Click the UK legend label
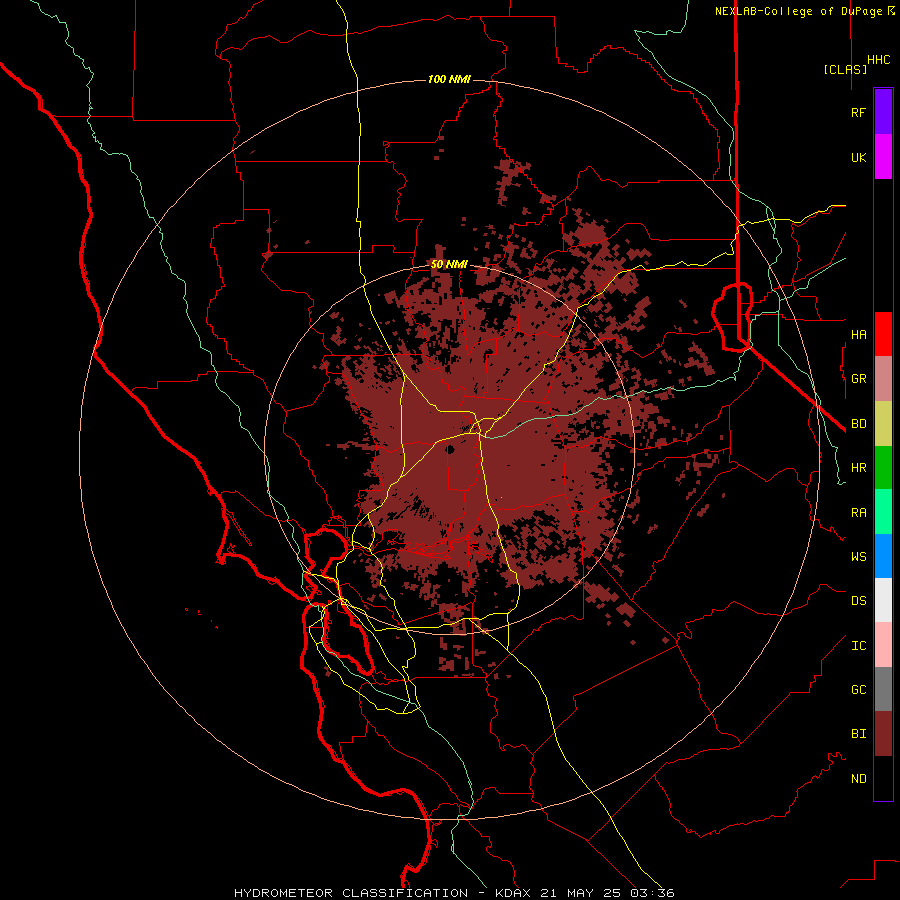Image resolution: width=900 pixels, height=900 pixels. coord(858,157)
